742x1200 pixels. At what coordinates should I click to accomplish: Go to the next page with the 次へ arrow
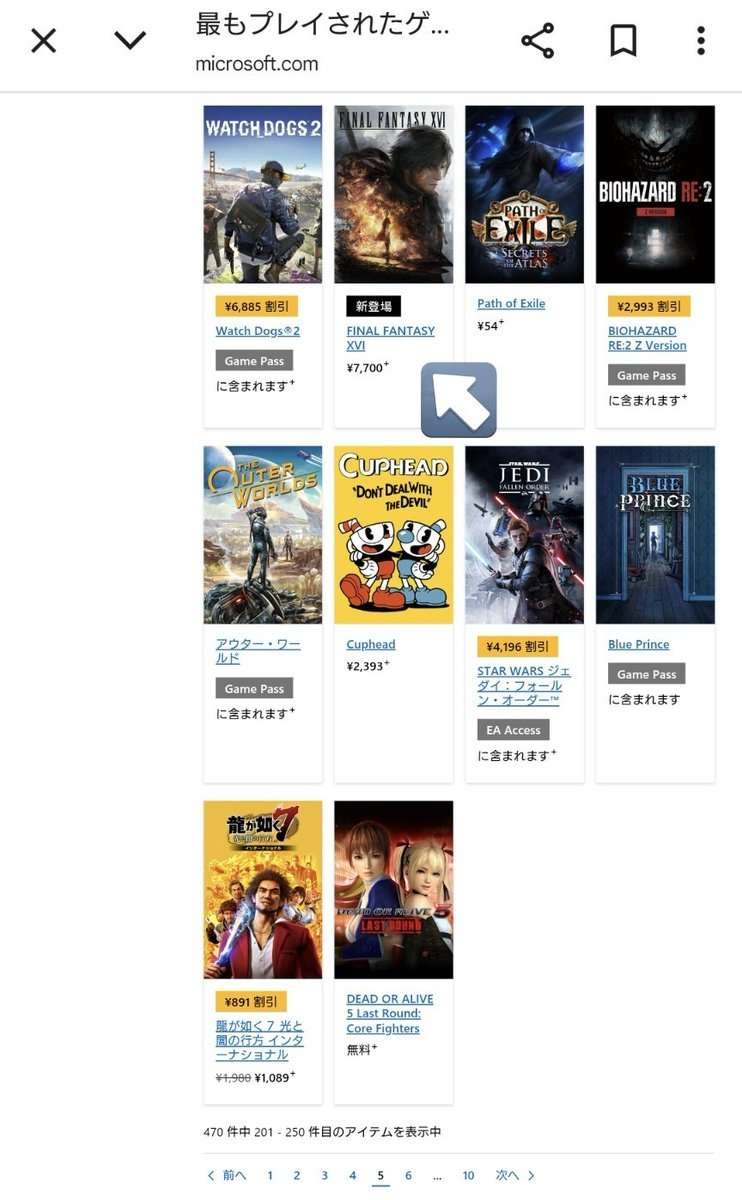(x=516, y=1175)
